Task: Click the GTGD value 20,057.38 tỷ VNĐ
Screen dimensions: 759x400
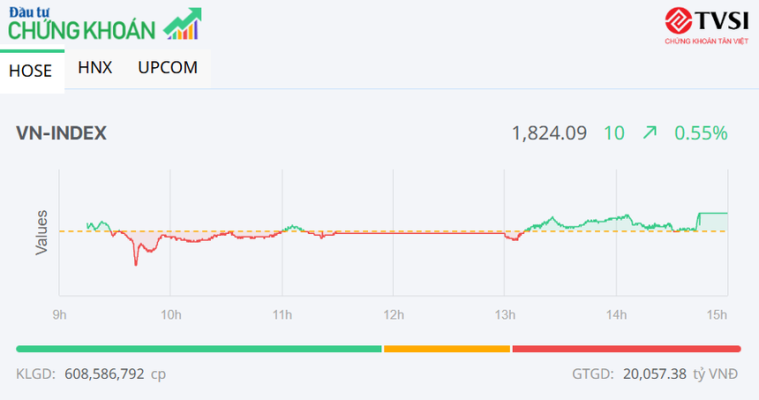Action: [680, 373]
